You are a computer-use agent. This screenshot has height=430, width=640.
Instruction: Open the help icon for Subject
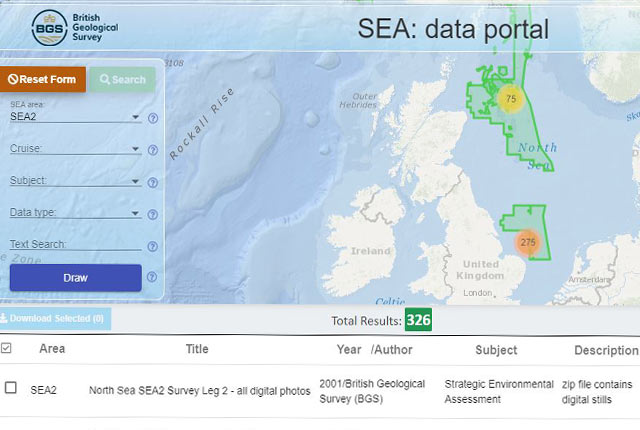[x=153, y=182]
